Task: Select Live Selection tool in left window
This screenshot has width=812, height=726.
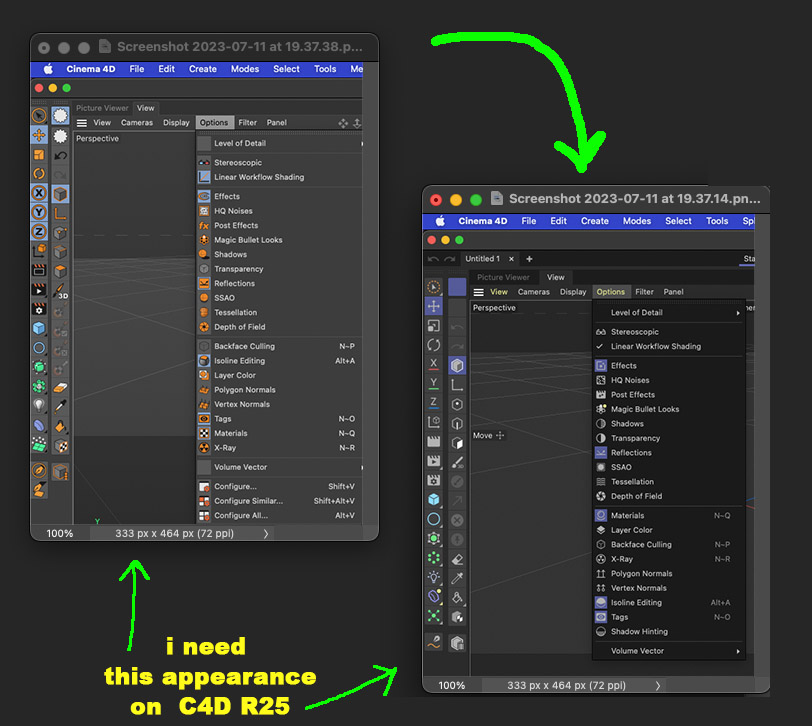Action: tap(39, 115)
